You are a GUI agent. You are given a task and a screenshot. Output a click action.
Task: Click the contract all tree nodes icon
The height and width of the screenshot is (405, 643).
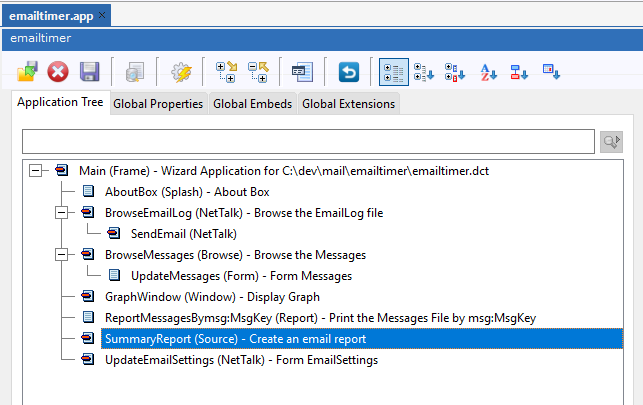pyautogui.click(x=257, y=72)
